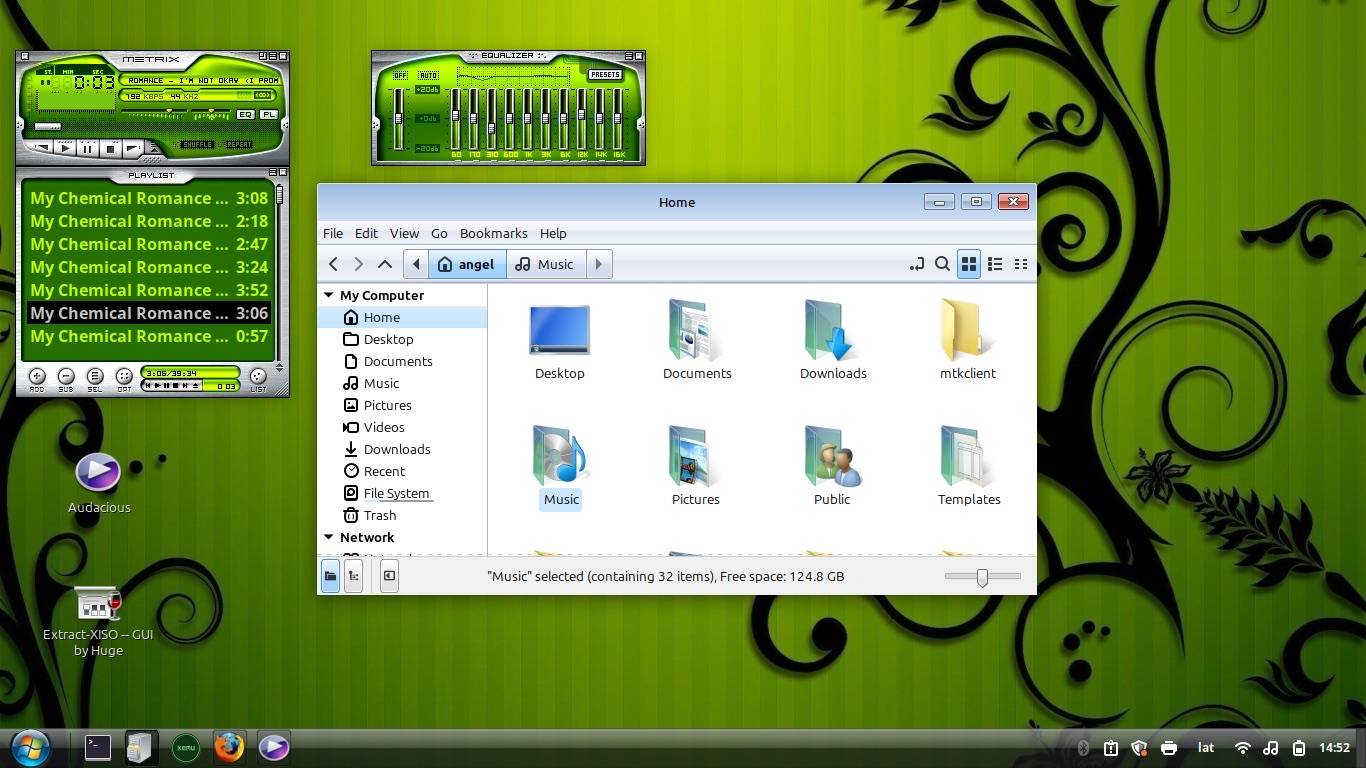The width and height of the screenshot is (1366, 768).
Task: Launch the terminal from the taskbar
Action: click(x=97, y=747)
